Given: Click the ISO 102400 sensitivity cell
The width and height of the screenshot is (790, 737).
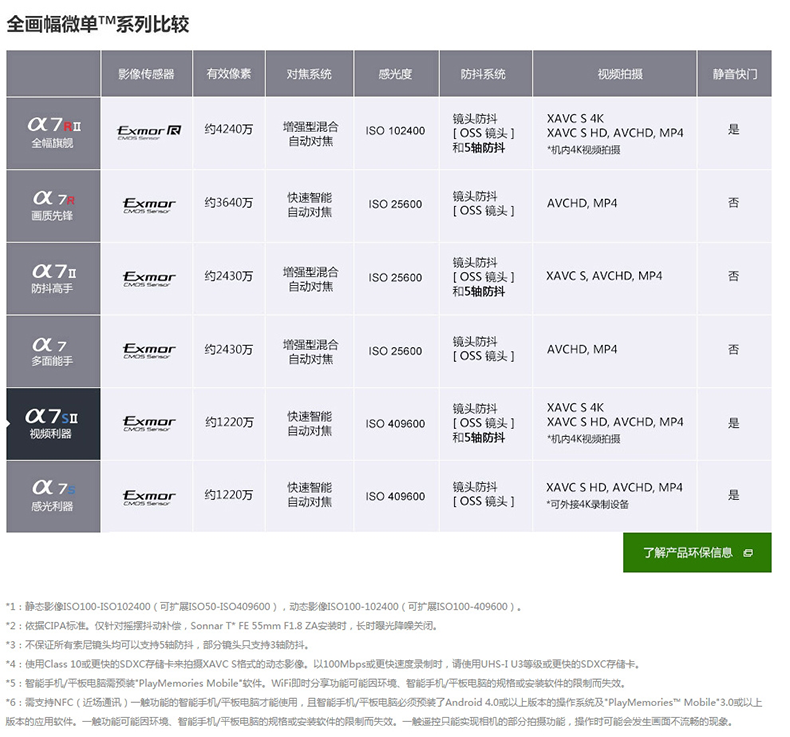Looking at the screenshot, I should (396, 131).
